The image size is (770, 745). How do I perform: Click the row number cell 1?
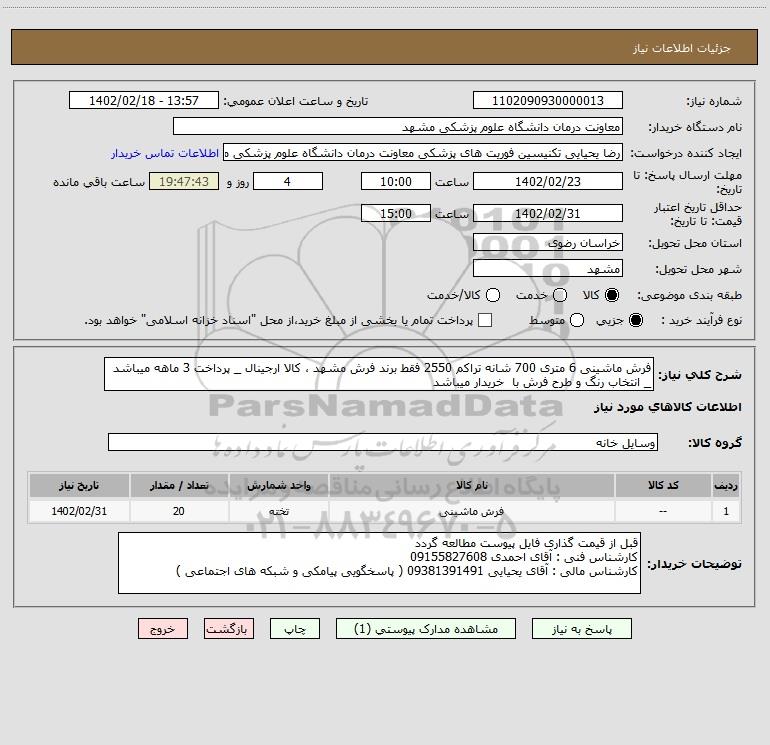726,511
